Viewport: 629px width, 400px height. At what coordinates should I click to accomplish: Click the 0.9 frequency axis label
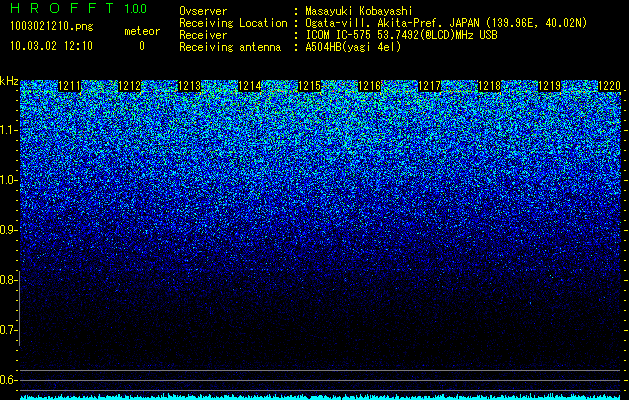[x=8, y=230]
